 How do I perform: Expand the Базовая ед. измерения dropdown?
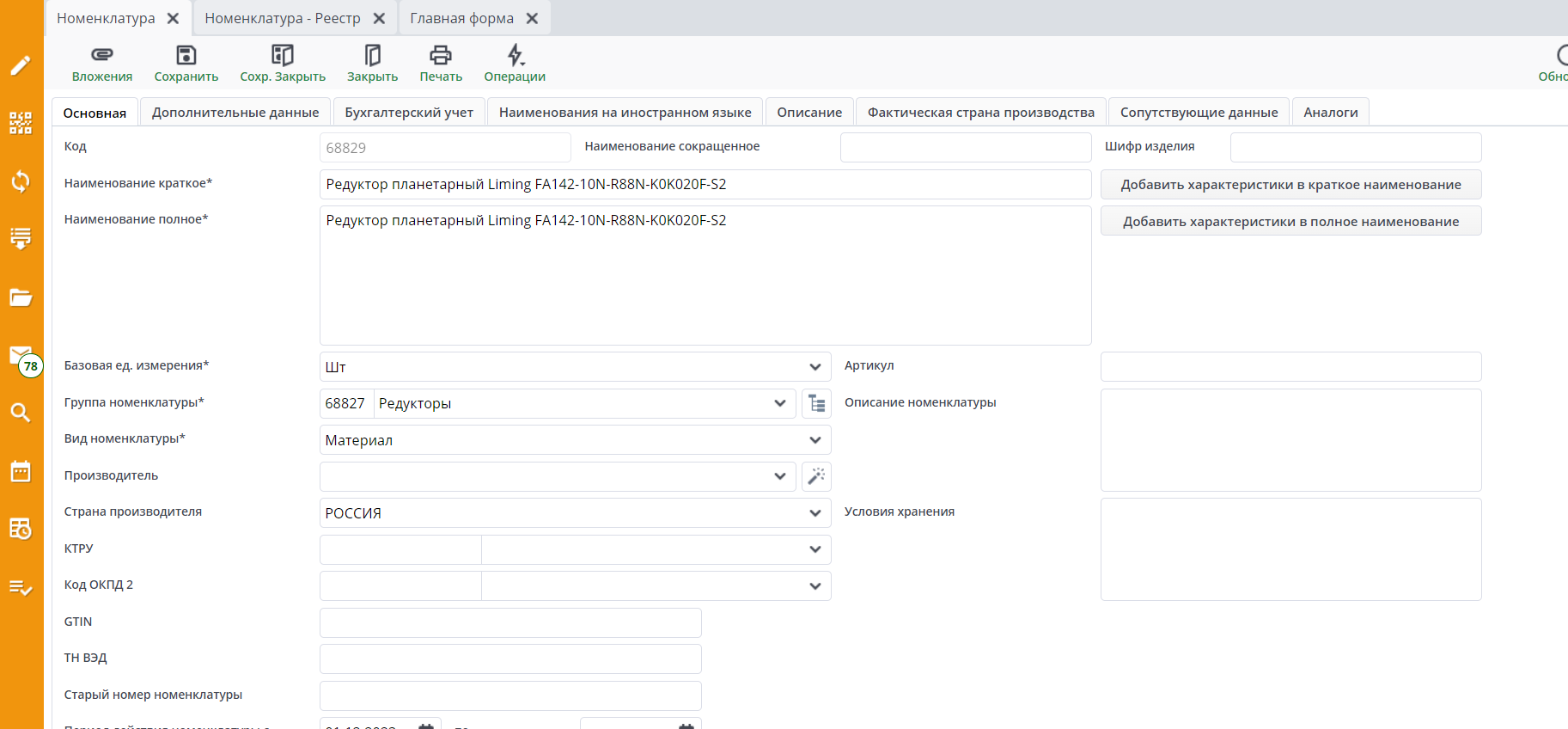815,367
